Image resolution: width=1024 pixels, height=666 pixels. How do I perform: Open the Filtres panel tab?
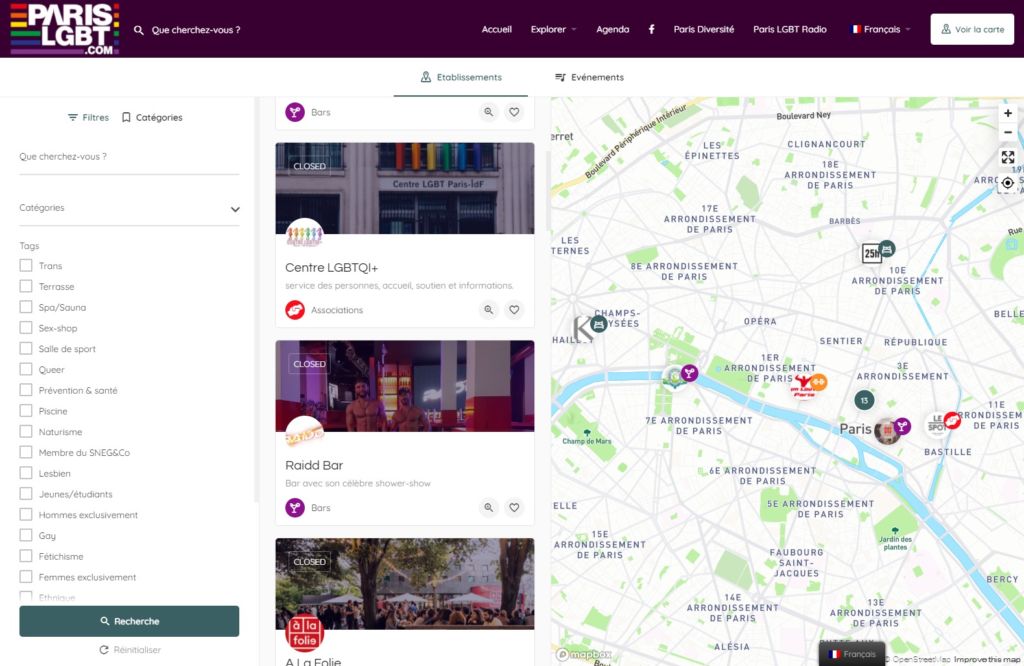(88, 118)
